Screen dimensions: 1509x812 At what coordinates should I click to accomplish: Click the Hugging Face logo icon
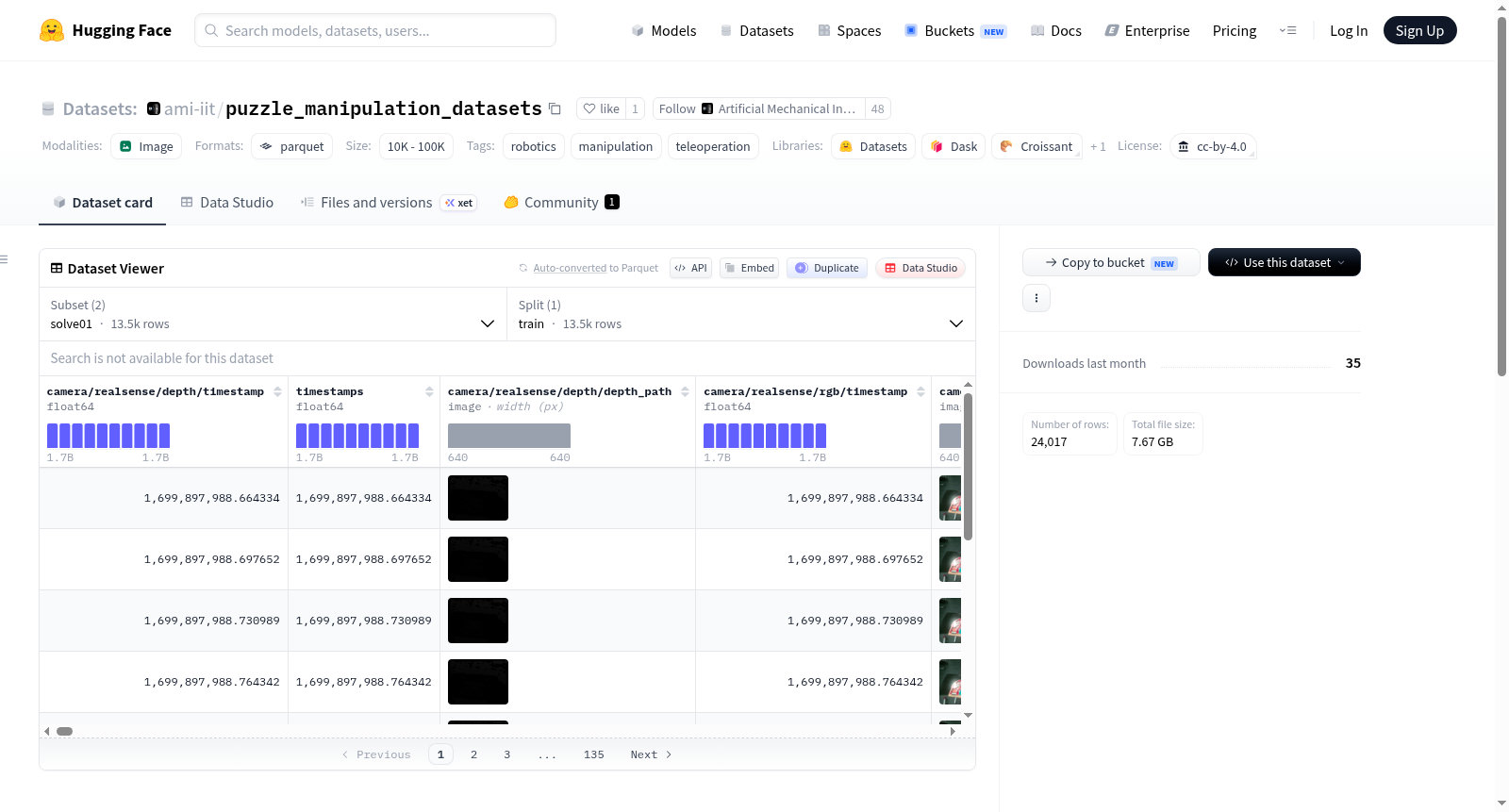coord(52,30)
